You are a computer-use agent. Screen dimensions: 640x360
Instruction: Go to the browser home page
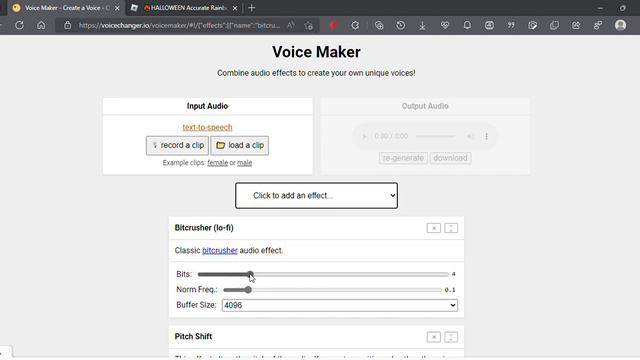click(41, 25)
